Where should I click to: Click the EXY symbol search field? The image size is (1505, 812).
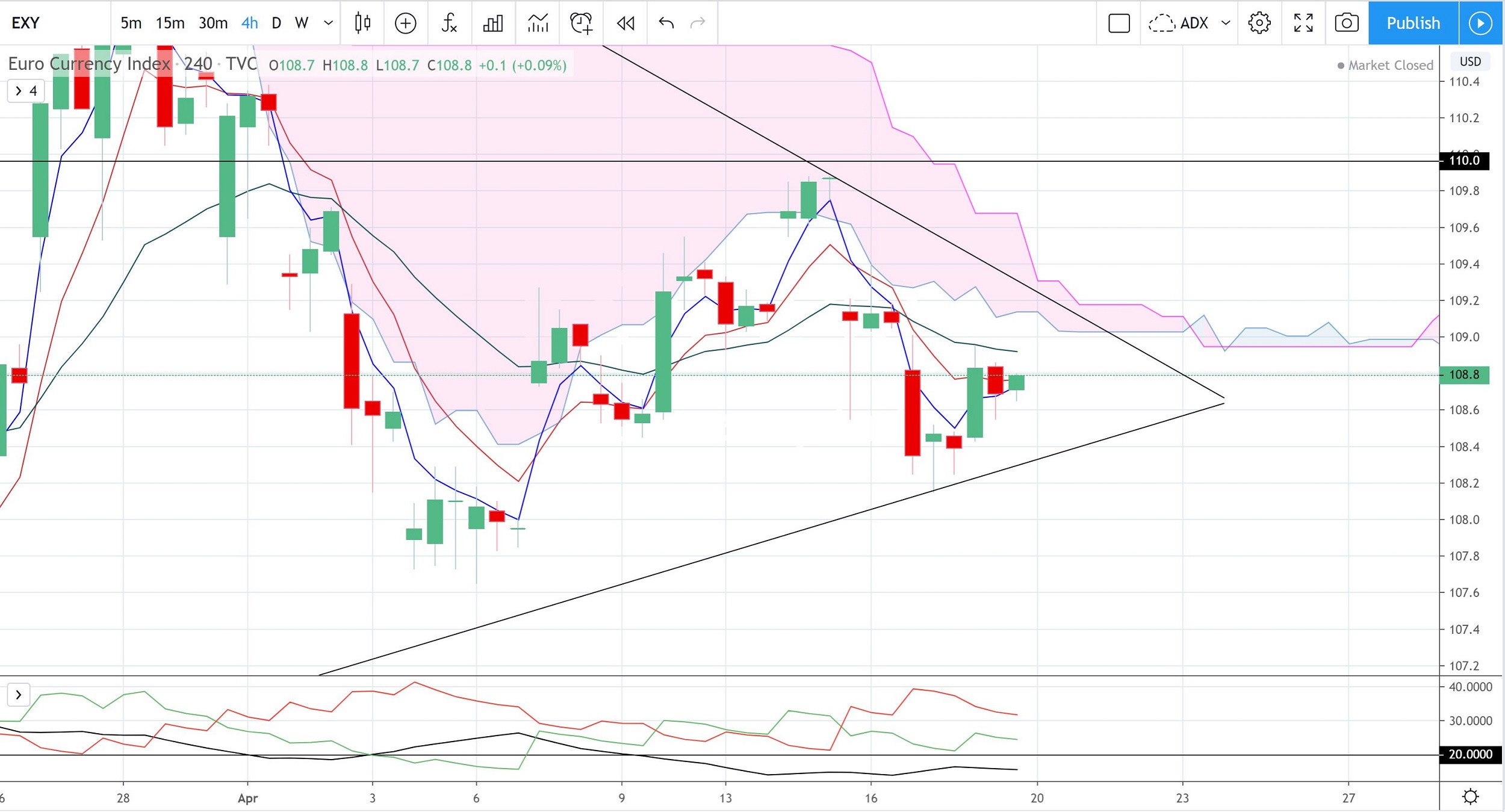point(55,23)
